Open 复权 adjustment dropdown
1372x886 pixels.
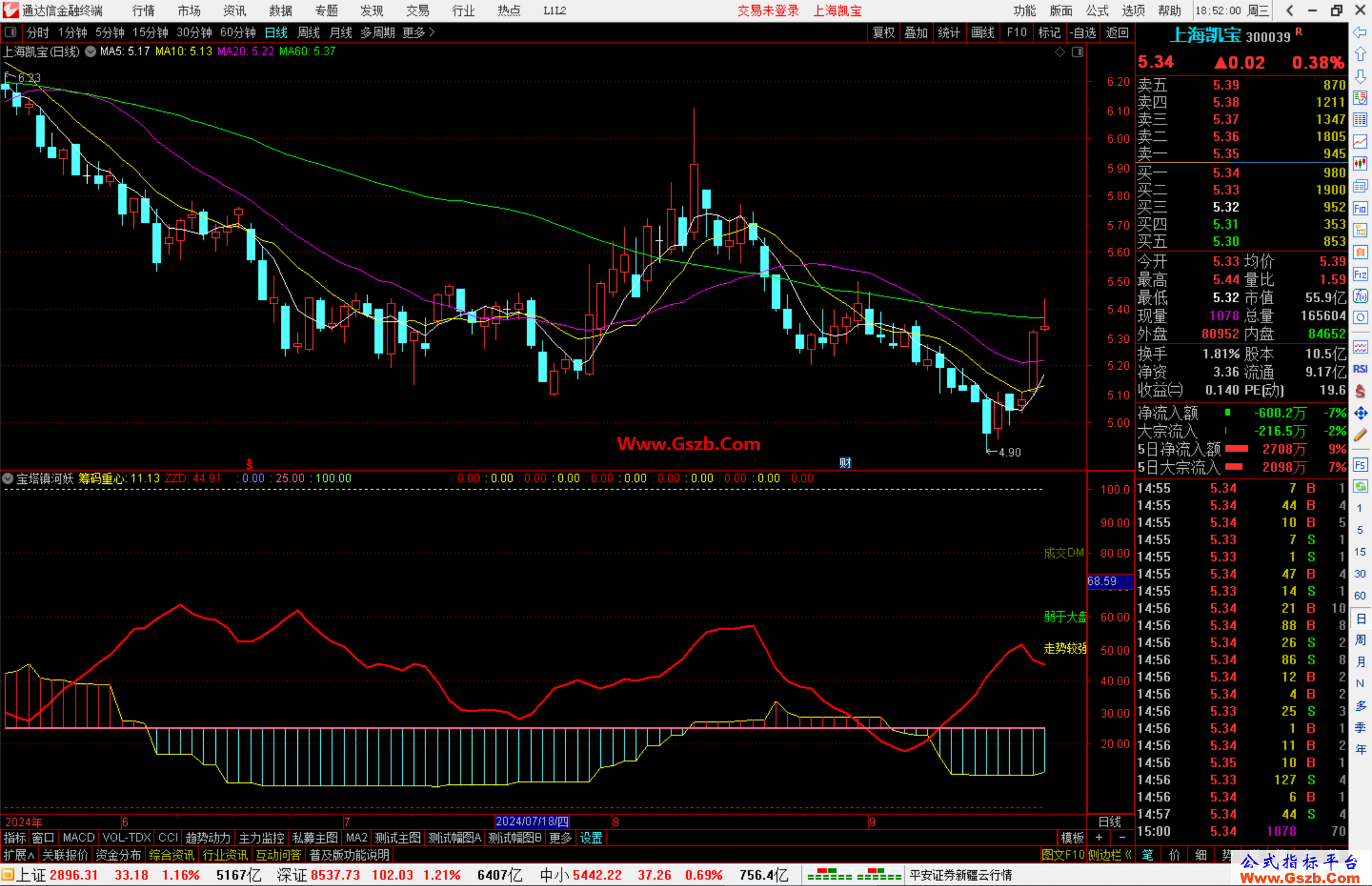(x=884, y=32)
